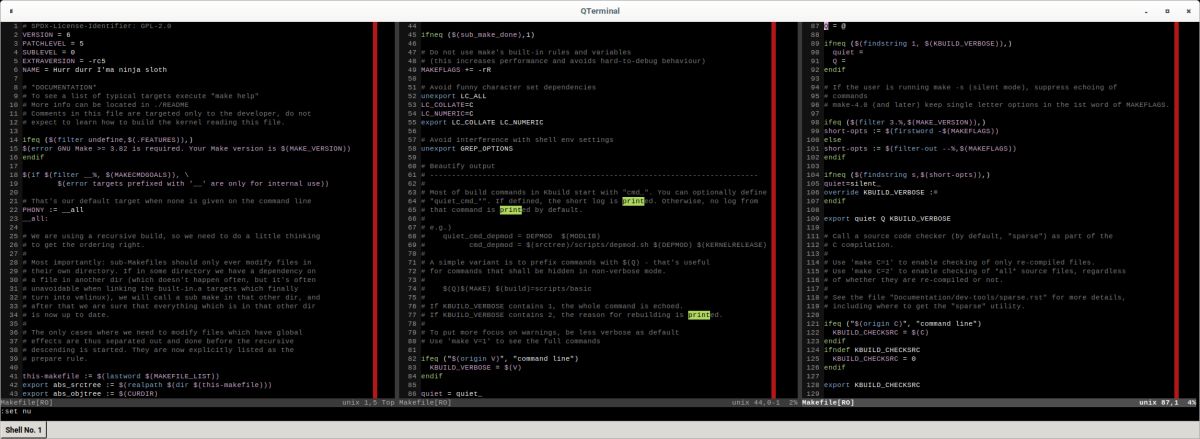This screenshot has height=439, width=1200.
Task: Click the "unix 44,0-1 2%" status text
Action: [x=764, y=402]
